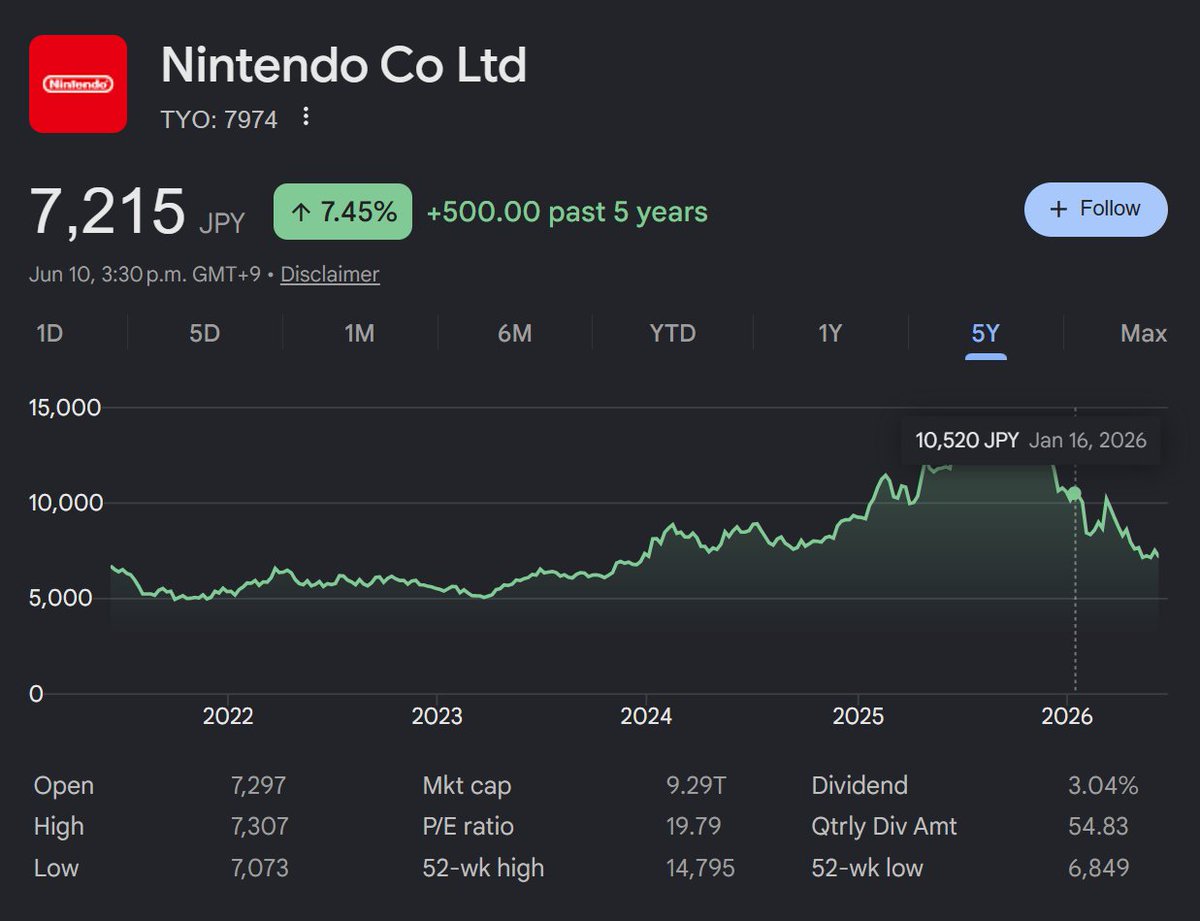
Task: Click the plus icon in Follow button
Action: tap(1059, 209)
